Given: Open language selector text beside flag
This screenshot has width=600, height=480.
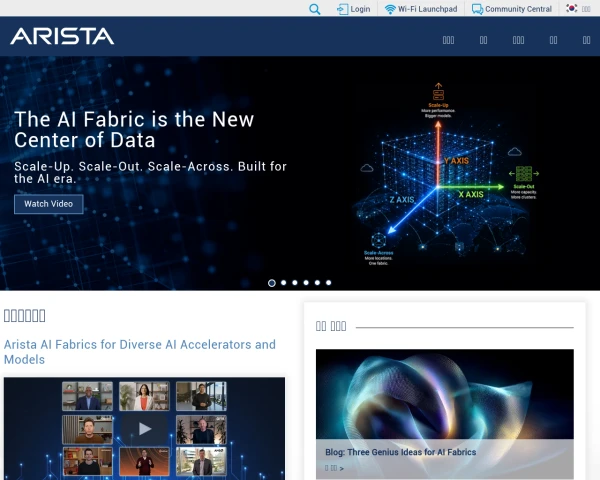Looking at the screenshot, I should 586,9.
